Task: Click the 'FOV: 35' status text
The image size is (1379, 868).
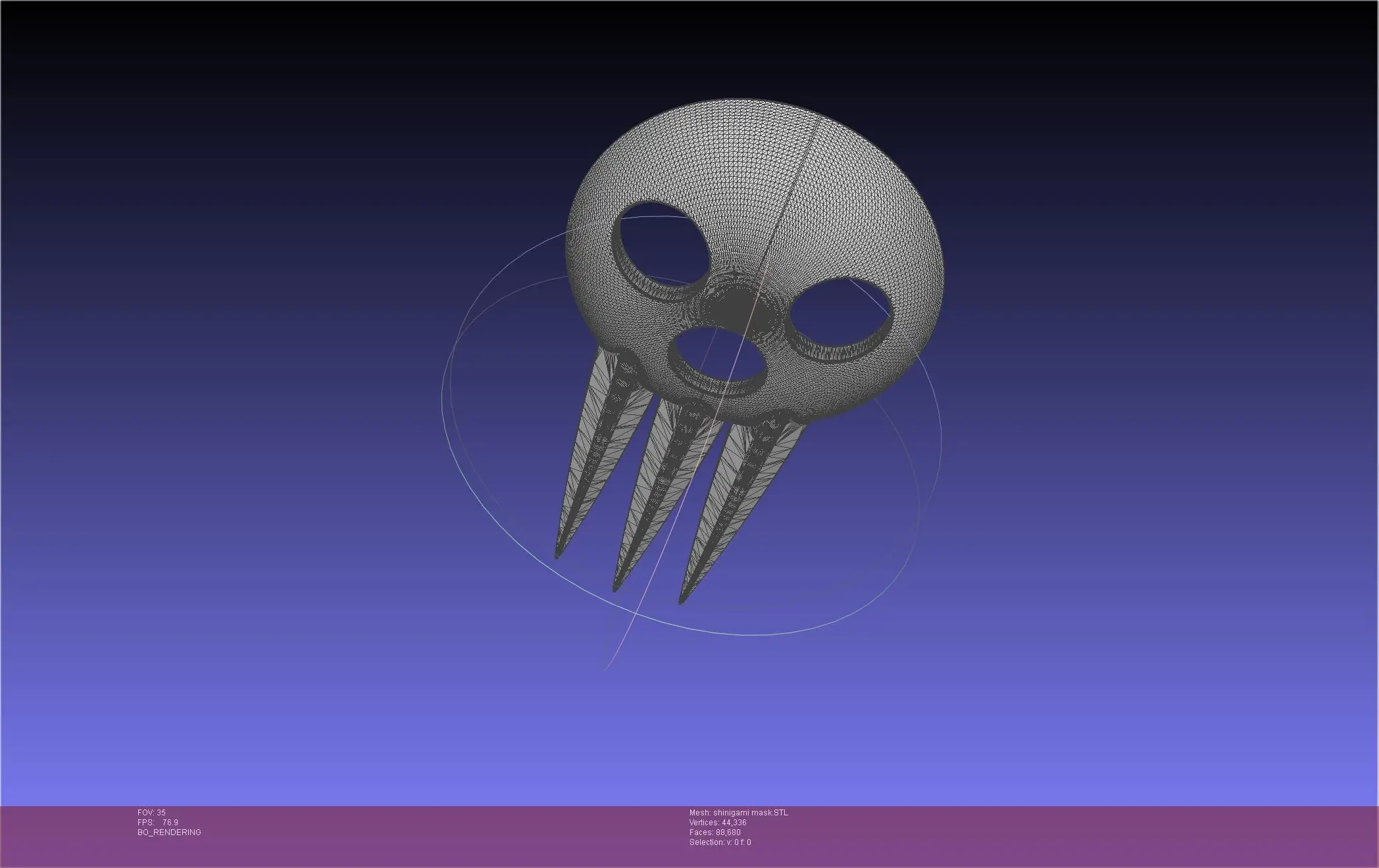Action: (x=151, y=813)
